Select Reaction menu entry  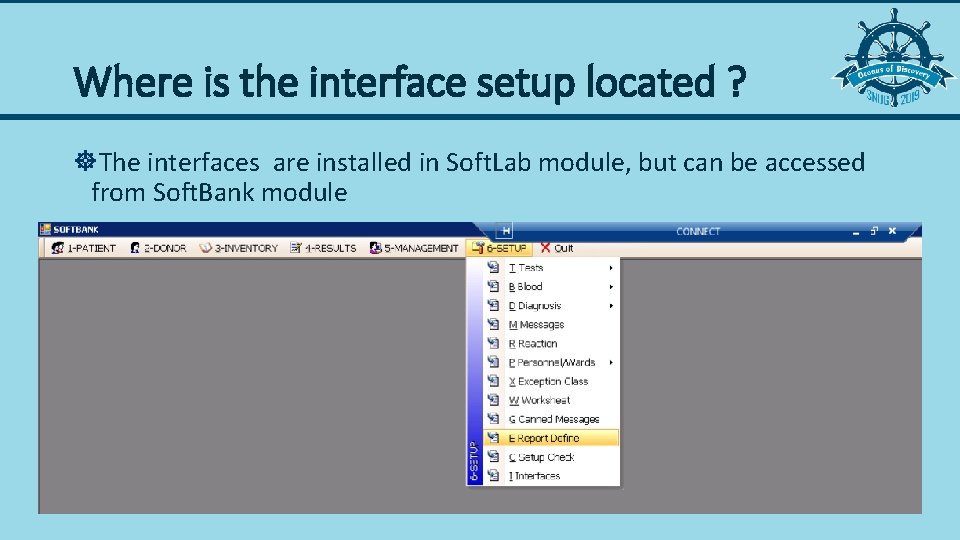tap(552, 343)
